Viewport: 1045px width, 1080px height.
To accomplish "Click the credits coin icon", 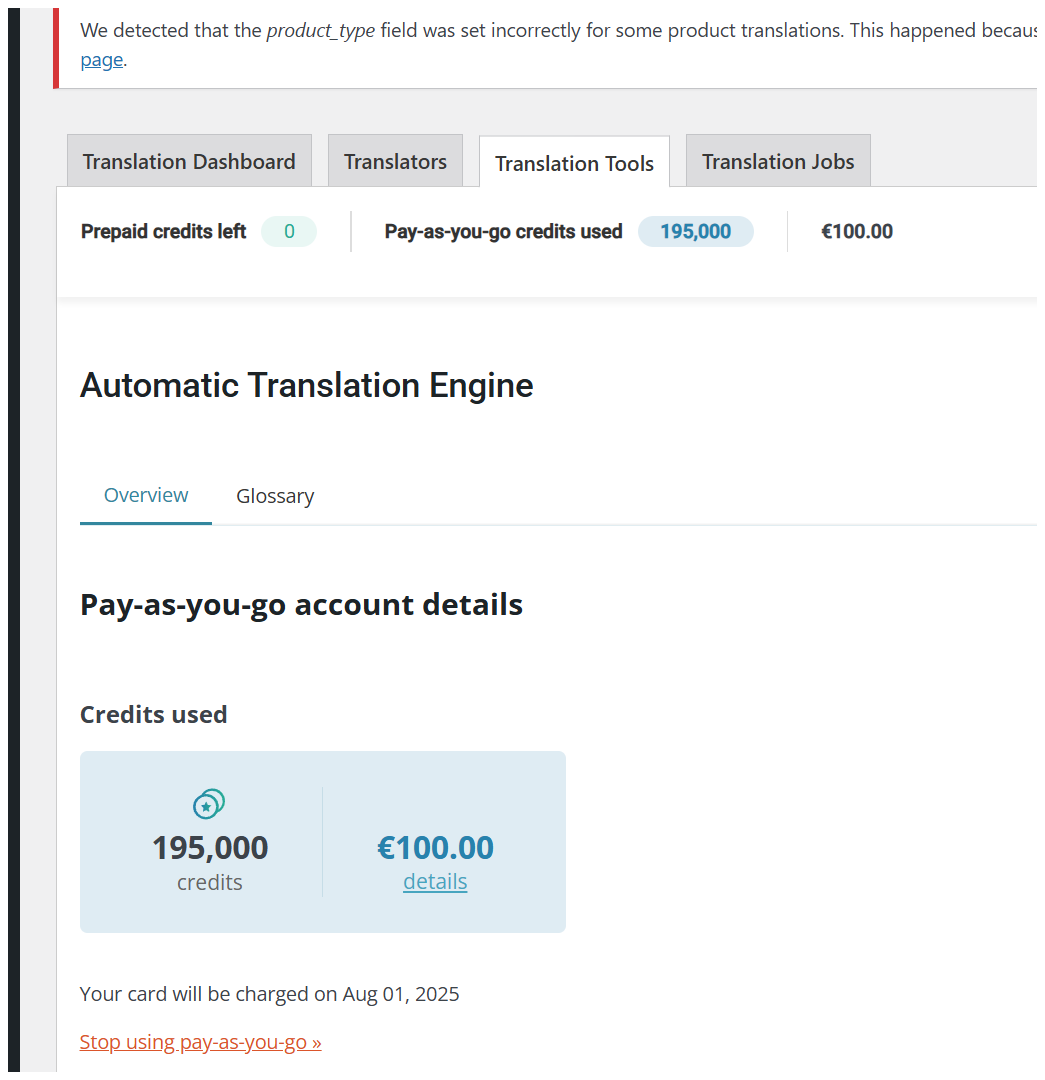I will click(x=209, y=804).
